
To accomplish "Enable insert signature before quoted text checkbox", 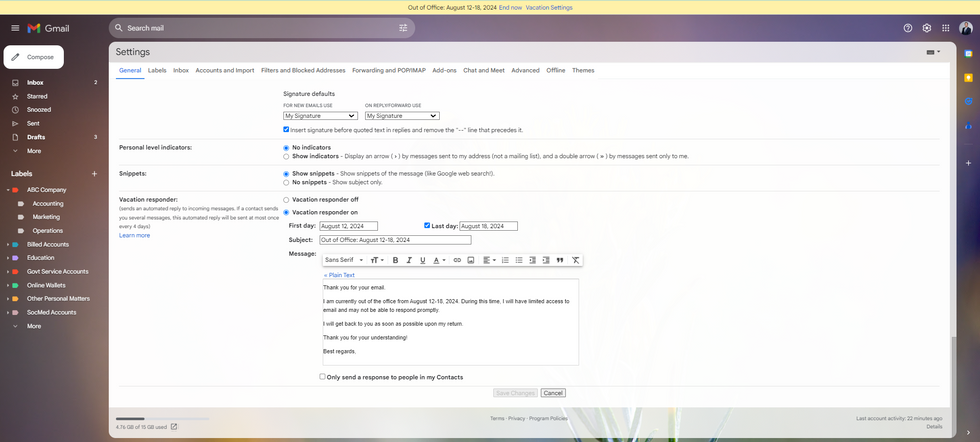I will pyautogui.click(x=286, y=129).
